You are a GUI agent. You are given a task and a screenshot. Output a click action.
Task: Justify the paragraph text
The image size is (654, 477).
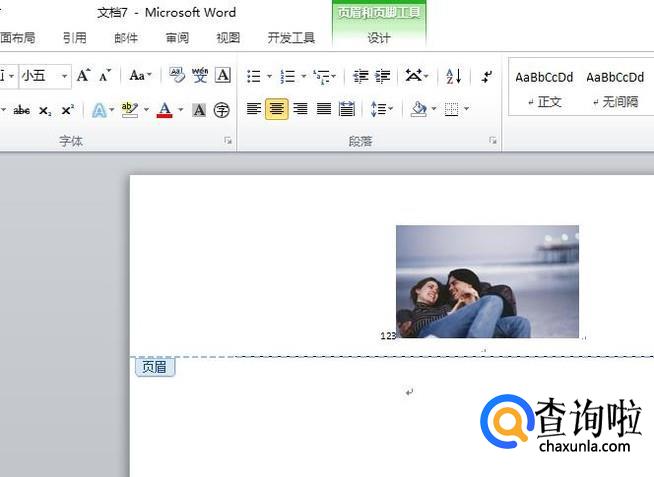point(324,109)
